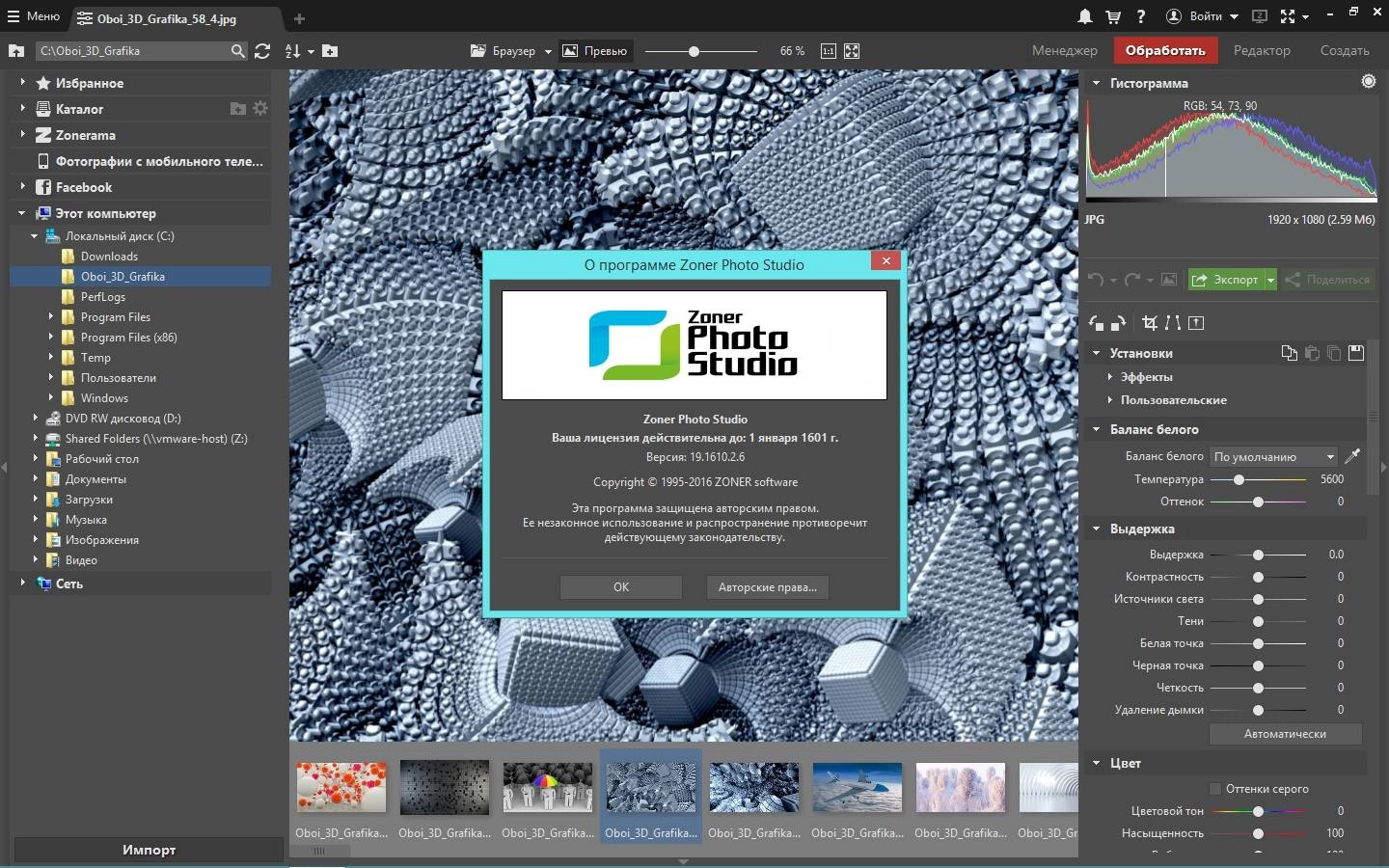
Task: Open fullscreen mode options icon
Action: (1294, 16)
